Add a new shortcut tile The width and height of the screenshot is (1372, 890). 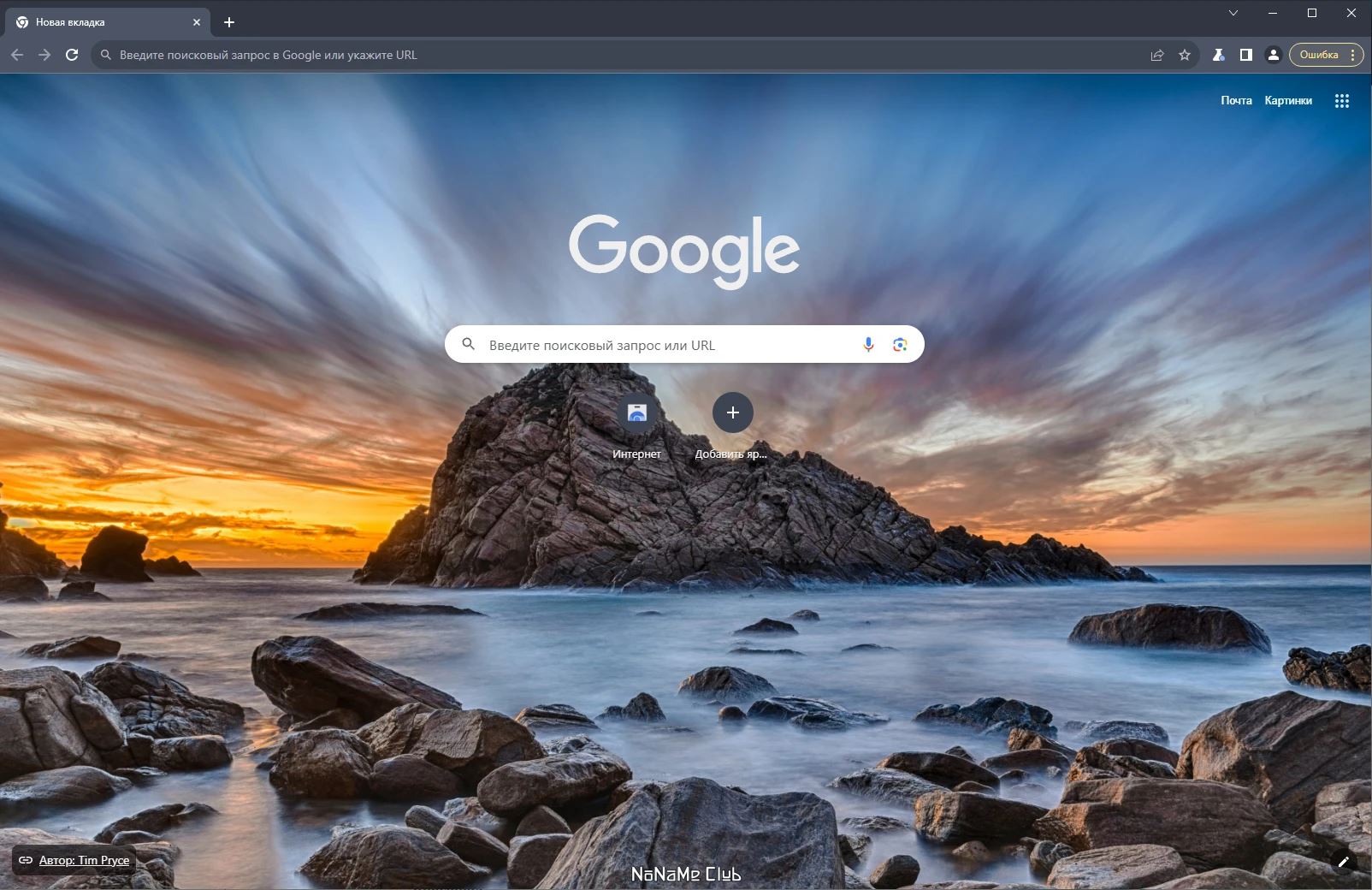pos(732,426)
